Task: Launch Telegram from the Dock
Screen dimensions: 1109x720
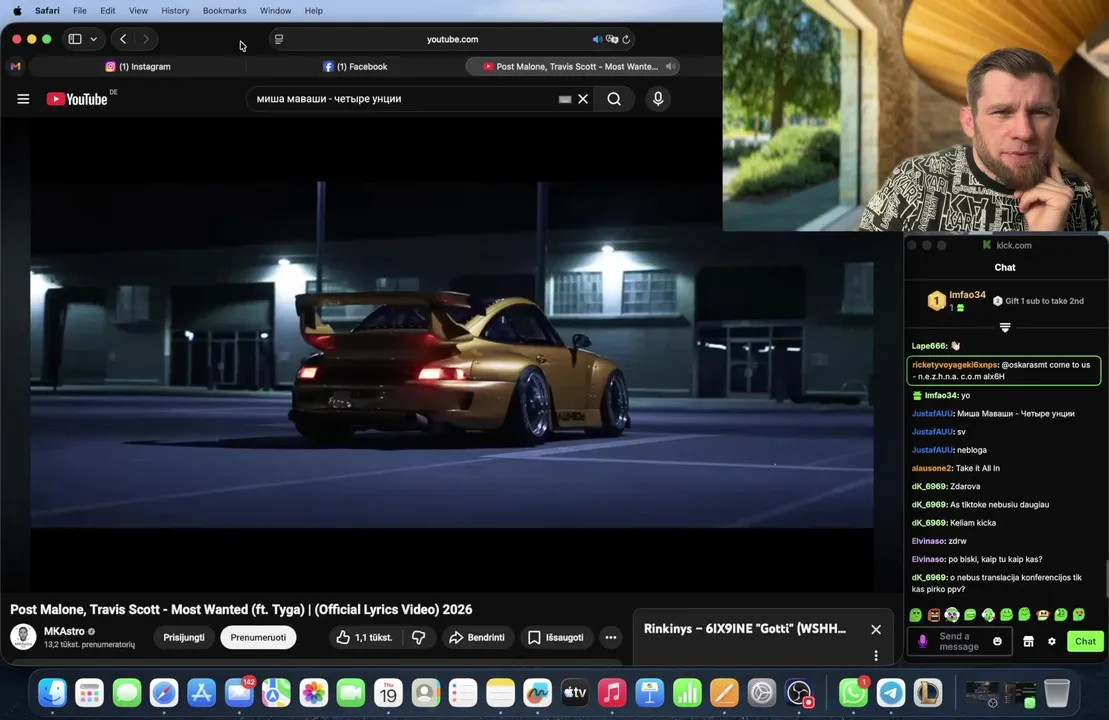Action: pos(890,693)
